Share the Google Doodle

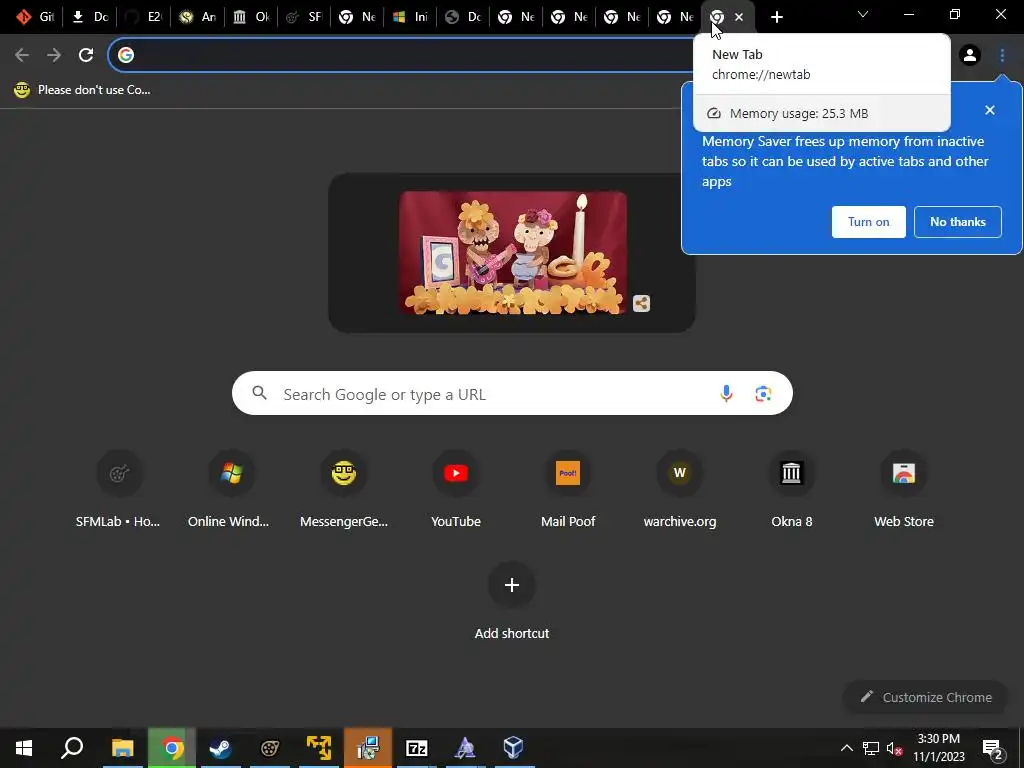[x=641, y=303]
